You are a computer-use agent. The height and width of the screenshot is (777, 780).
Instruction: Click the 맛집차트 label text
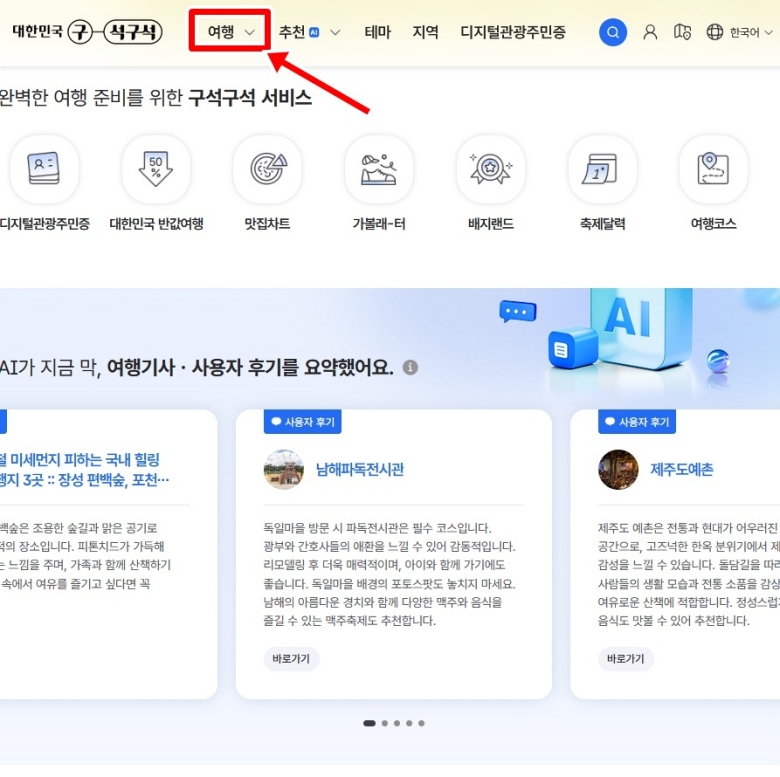click(x=268, y=224)
